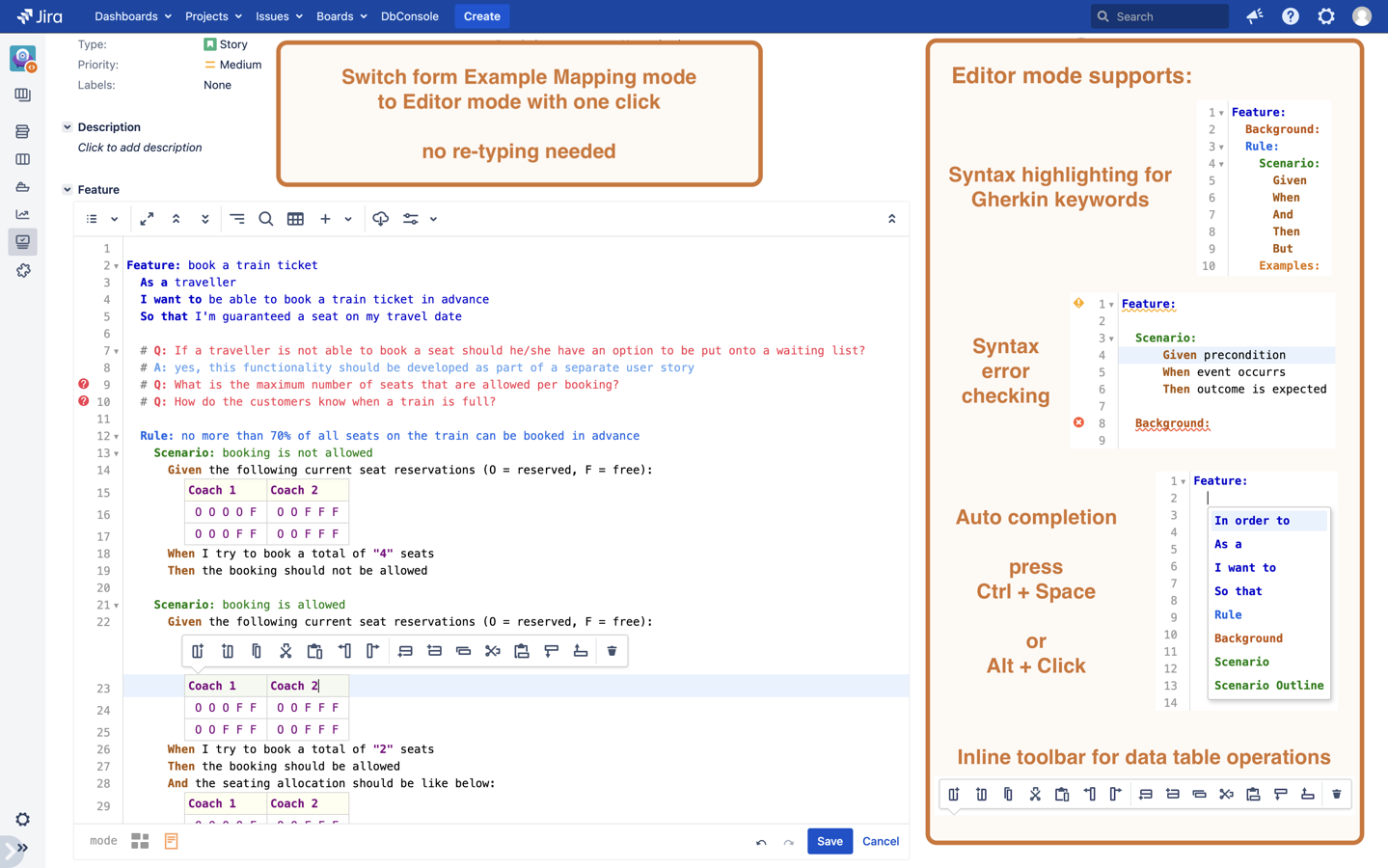Click the Save button
This screenshot has width=1388, height=868.
pyautogui.click(x=830, y=841)
